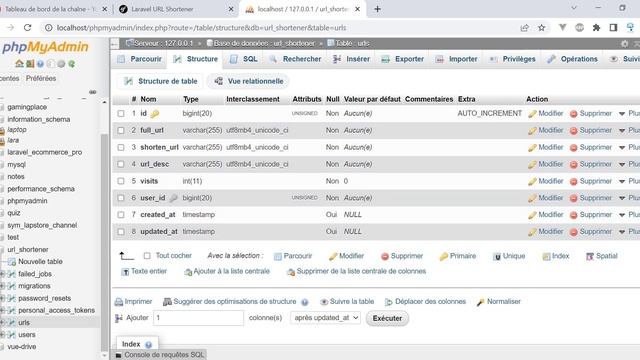Screen dimensions: 640x360
Task: Open Vue relationnelle view
Action: pyautogui.click(x=249, y=81)
